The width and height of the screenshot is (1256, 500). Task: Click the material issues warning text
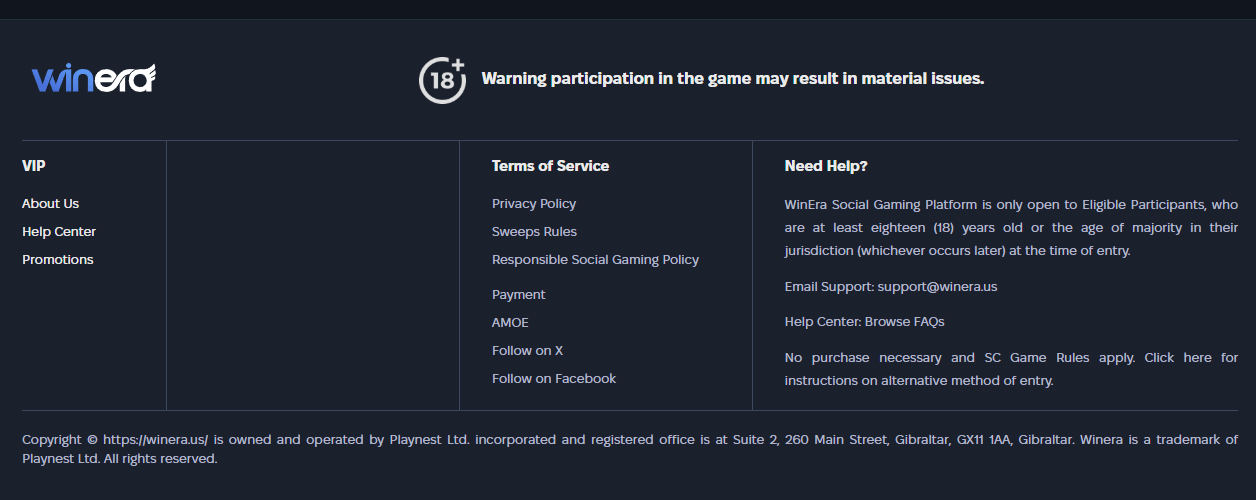[733, 79]
